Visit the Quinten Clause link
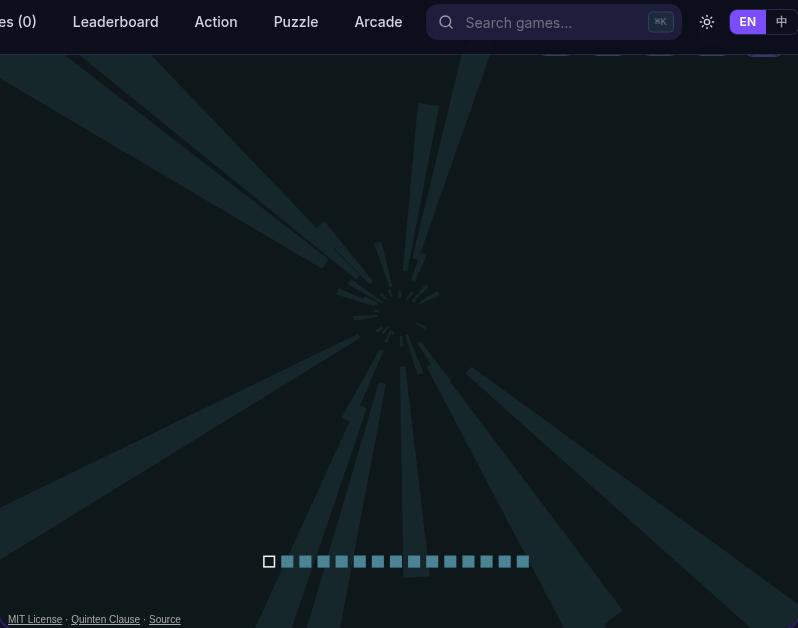This screenshot has width=798, height=628. (105, 619)
